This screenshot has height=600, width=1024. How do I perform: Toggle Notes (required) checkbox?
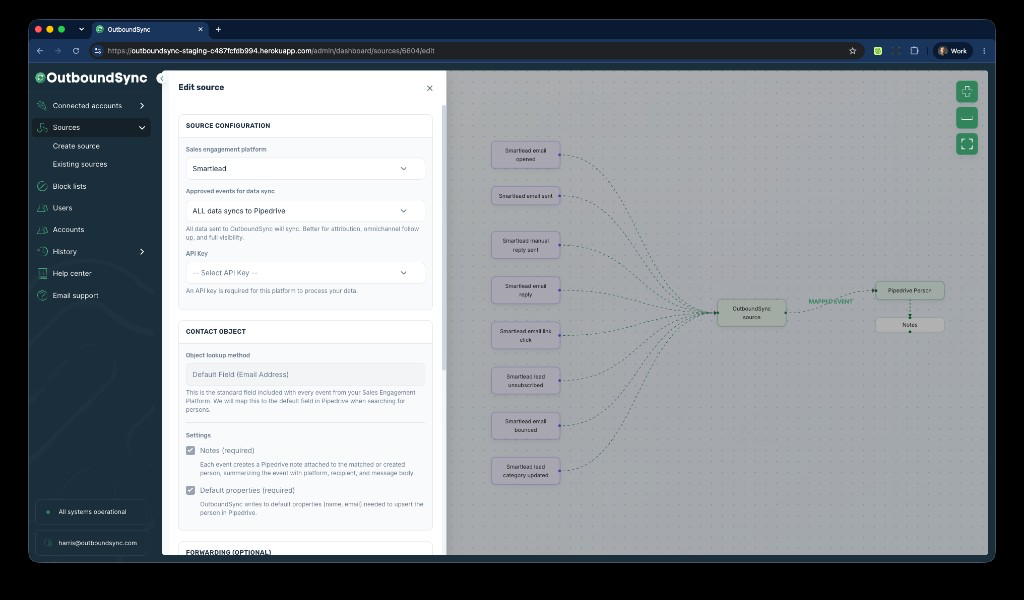pos(191,450)
